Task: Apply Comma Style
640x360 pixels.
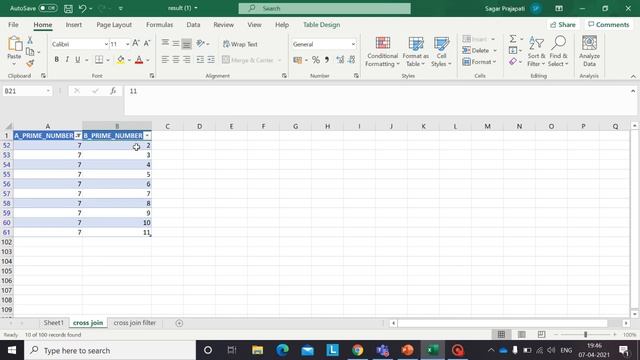Action: tap(327, 60)
